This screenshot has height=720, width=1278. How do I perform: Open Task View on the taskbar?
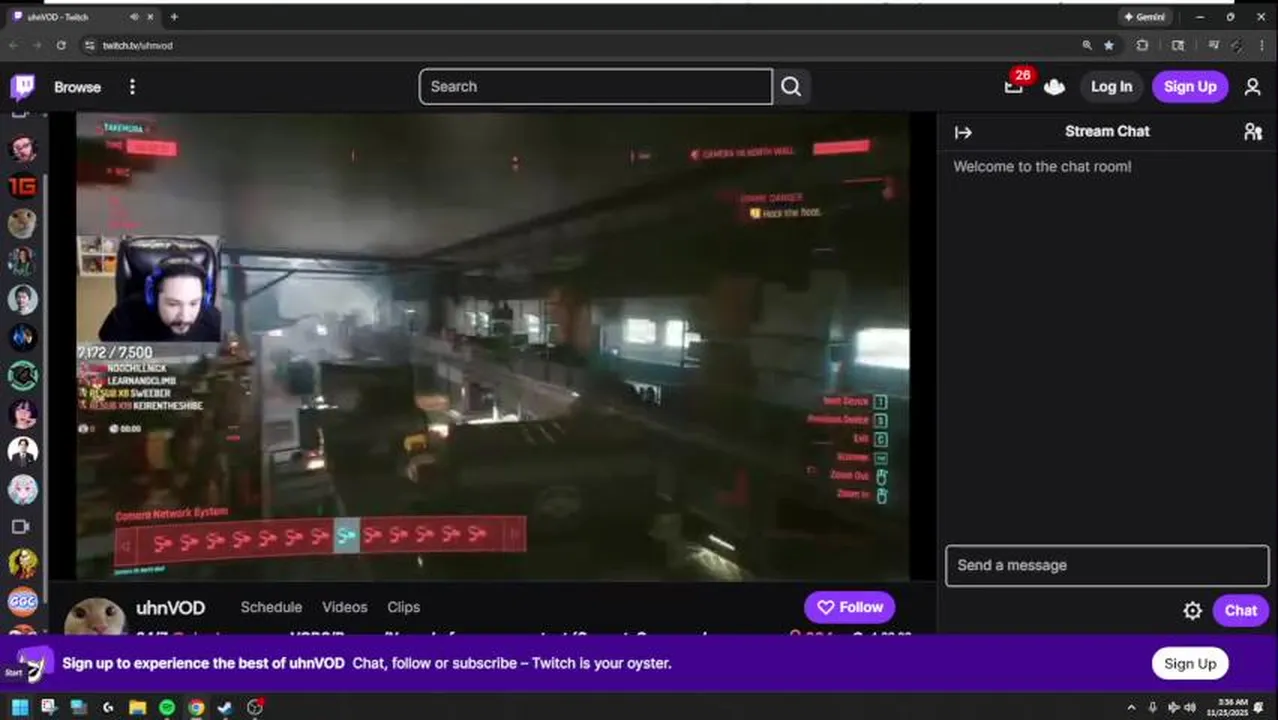(x=78, y=708)
